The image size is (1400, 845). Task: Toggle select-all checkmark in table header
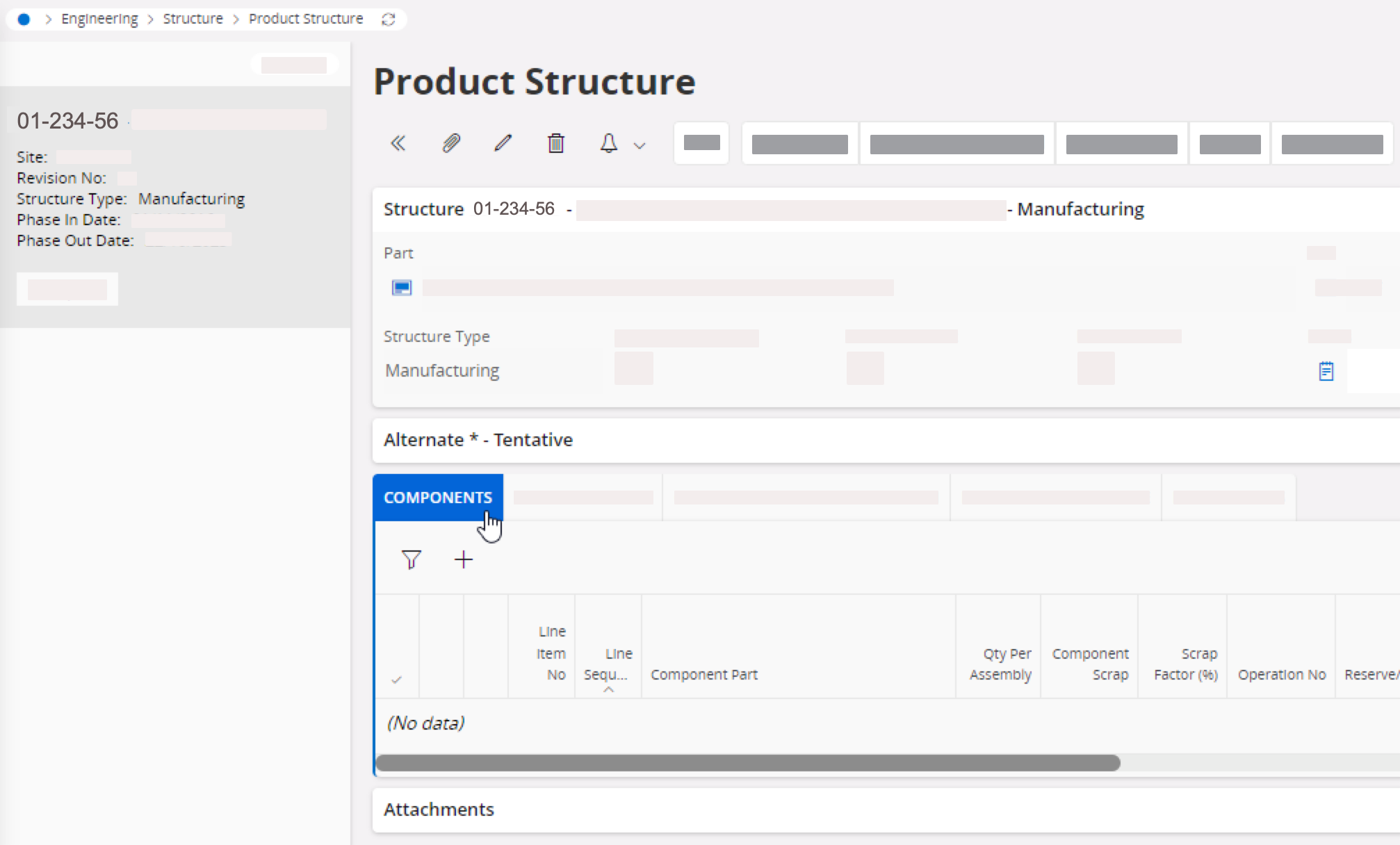click(396, 680)
